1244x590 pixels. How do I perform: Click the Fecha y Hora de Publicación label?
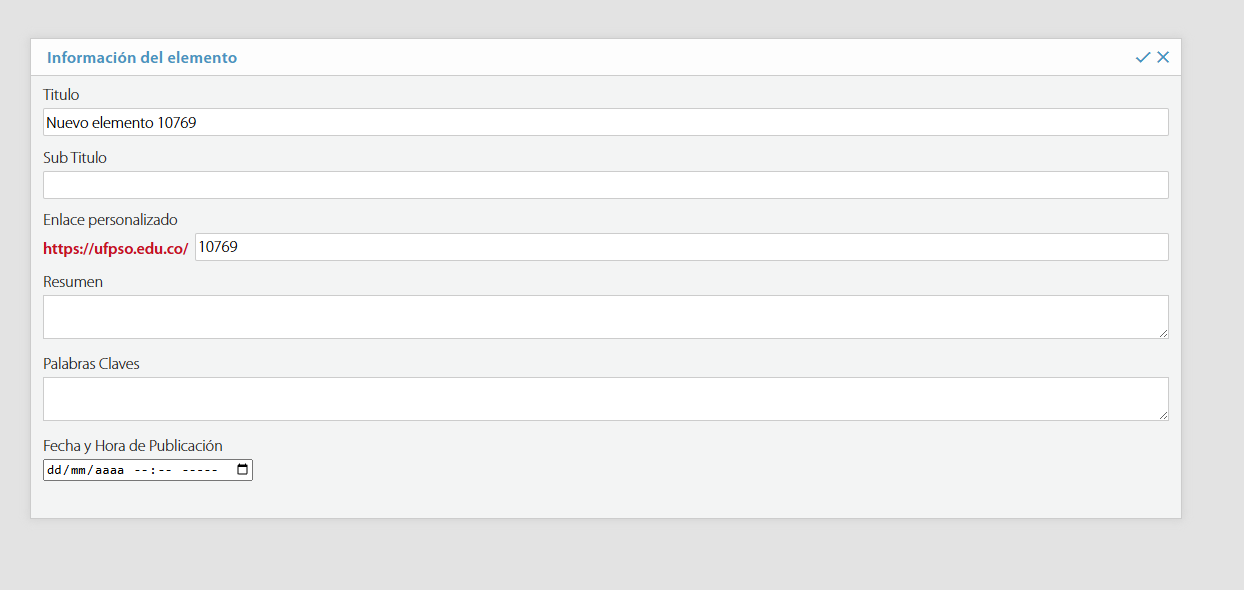click(x=132, y=446)
